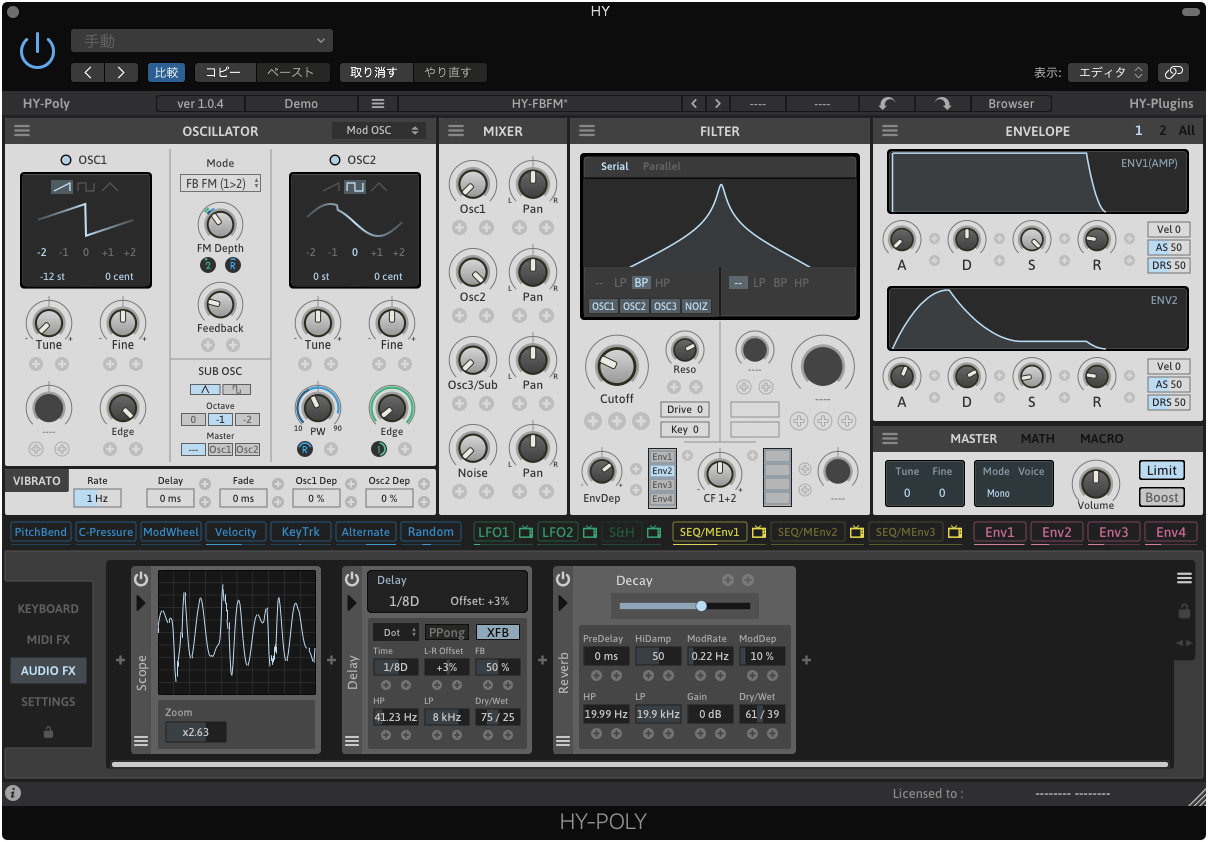The width and height of the screenshot is (1208, 842).
Task: Adjust the Reverb Decay slider
Action: (701, 606)
